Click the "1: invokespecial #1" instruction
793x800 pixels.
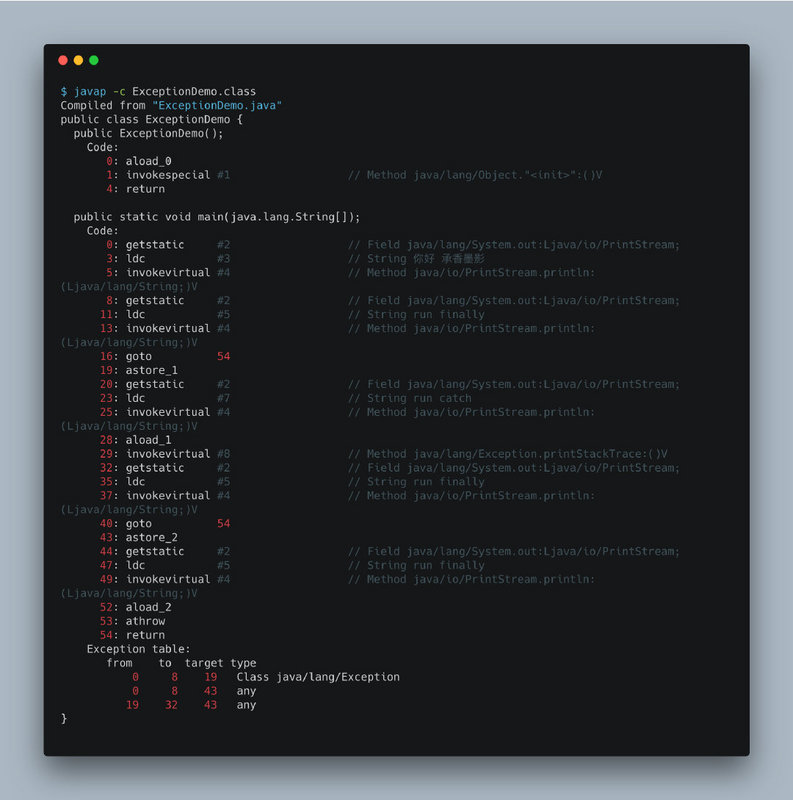point(168,175)
